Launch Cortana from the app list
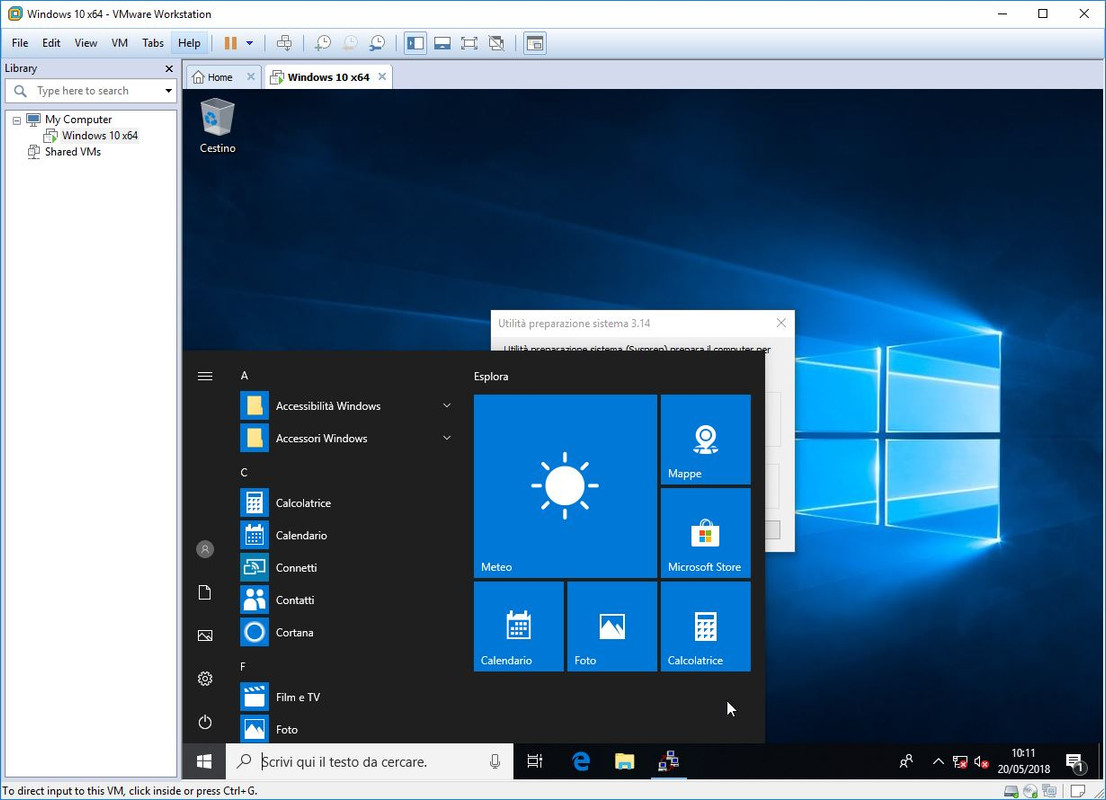The image size is (1106, 800). [347, 633]
